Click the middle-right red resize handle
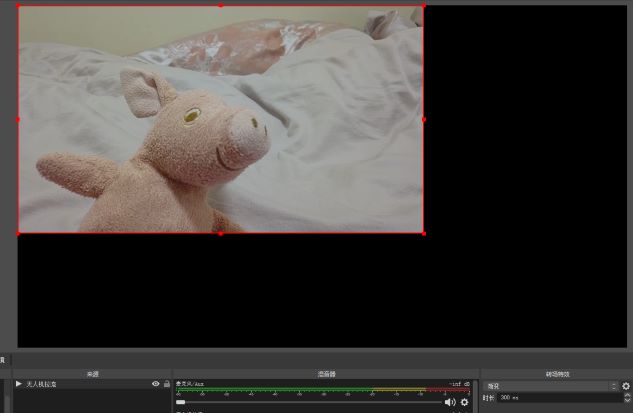Viewport: 633px width, 413px height. point(423,119)
